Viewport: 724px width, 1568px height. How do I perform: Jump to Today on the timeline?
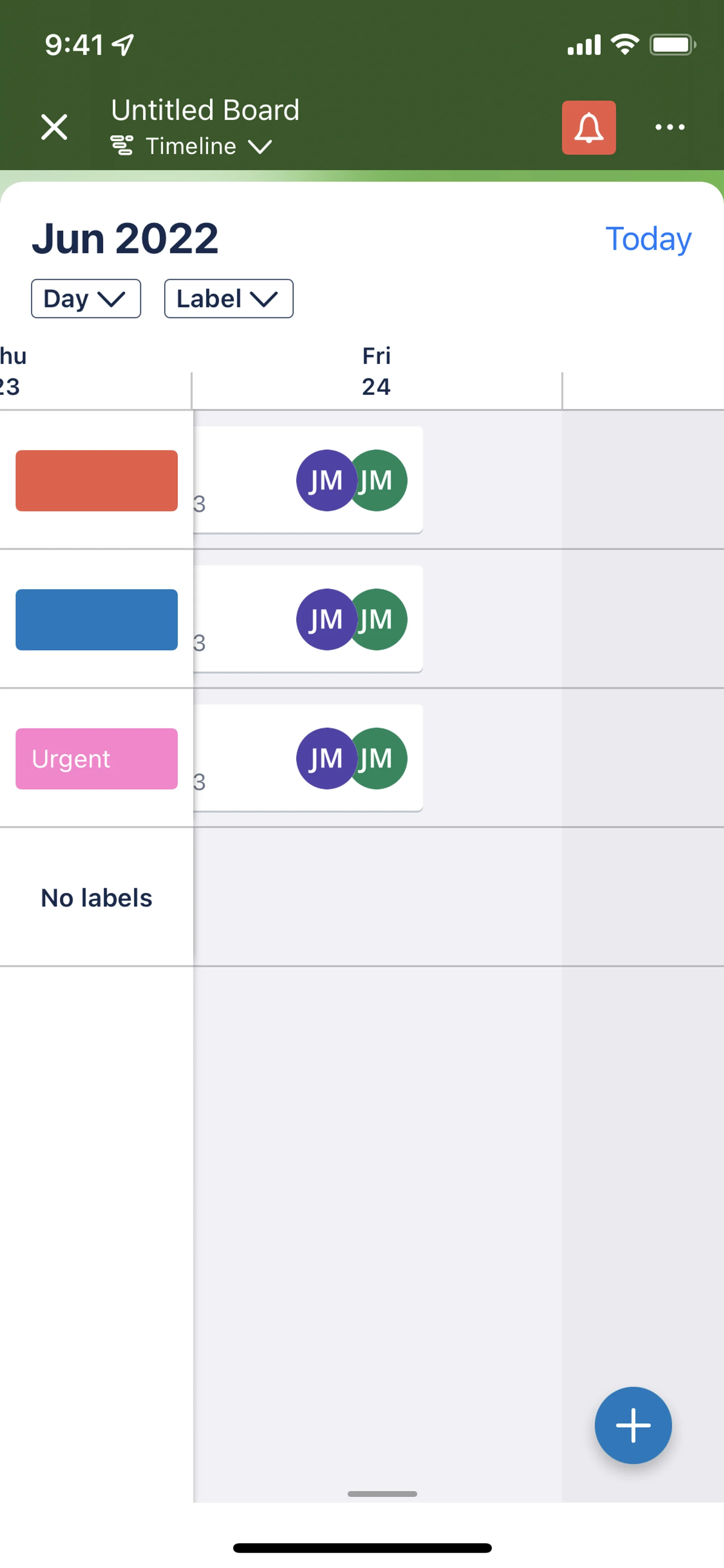(x=648, y=239)
